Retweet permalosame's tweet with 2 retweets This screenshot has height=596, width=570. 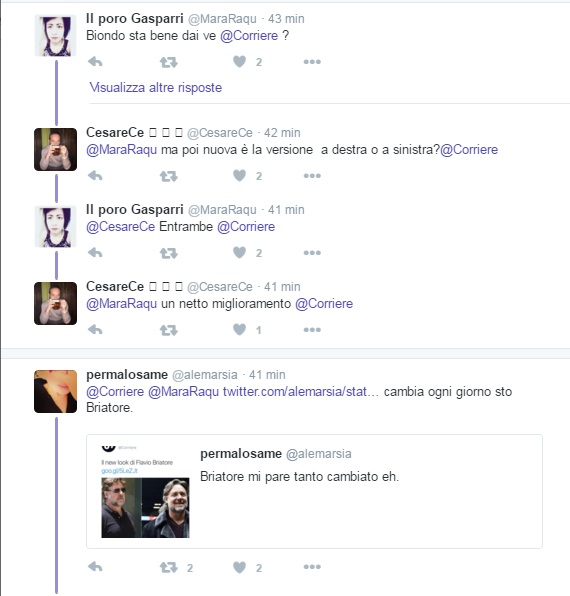[x=169, y=567]
